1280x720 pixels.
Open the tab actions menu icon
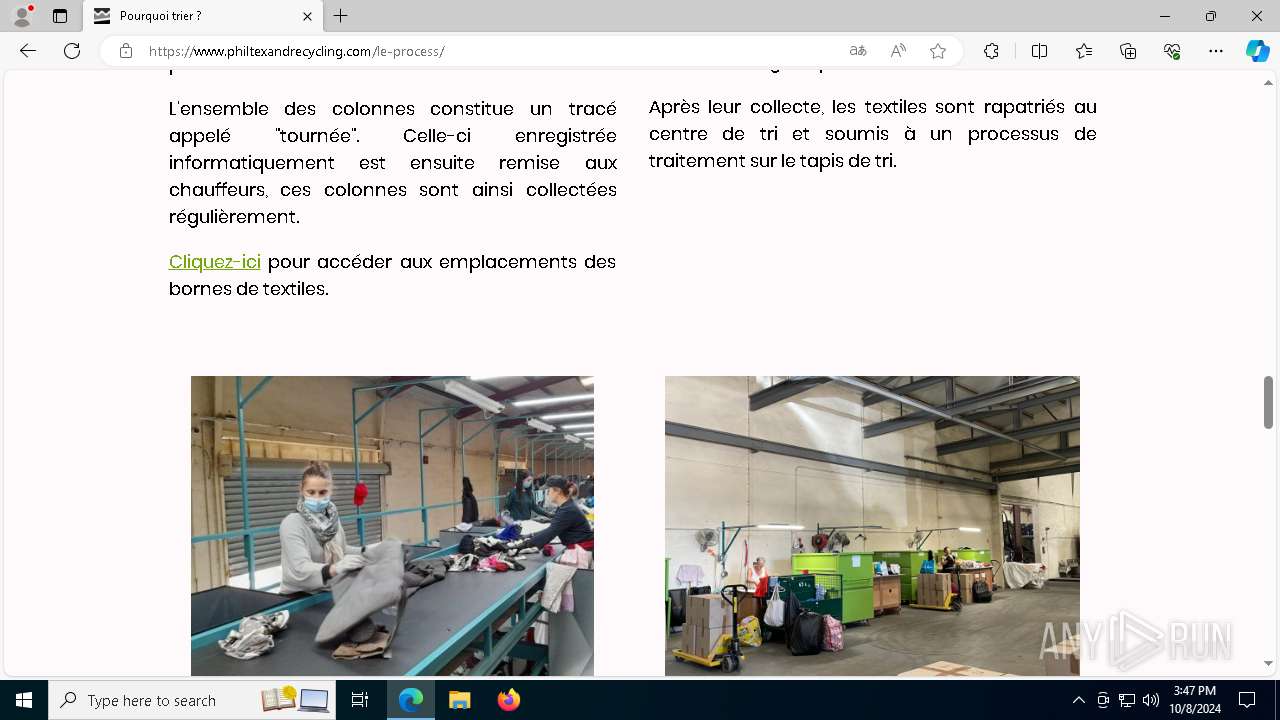click(x=60, y=16)
